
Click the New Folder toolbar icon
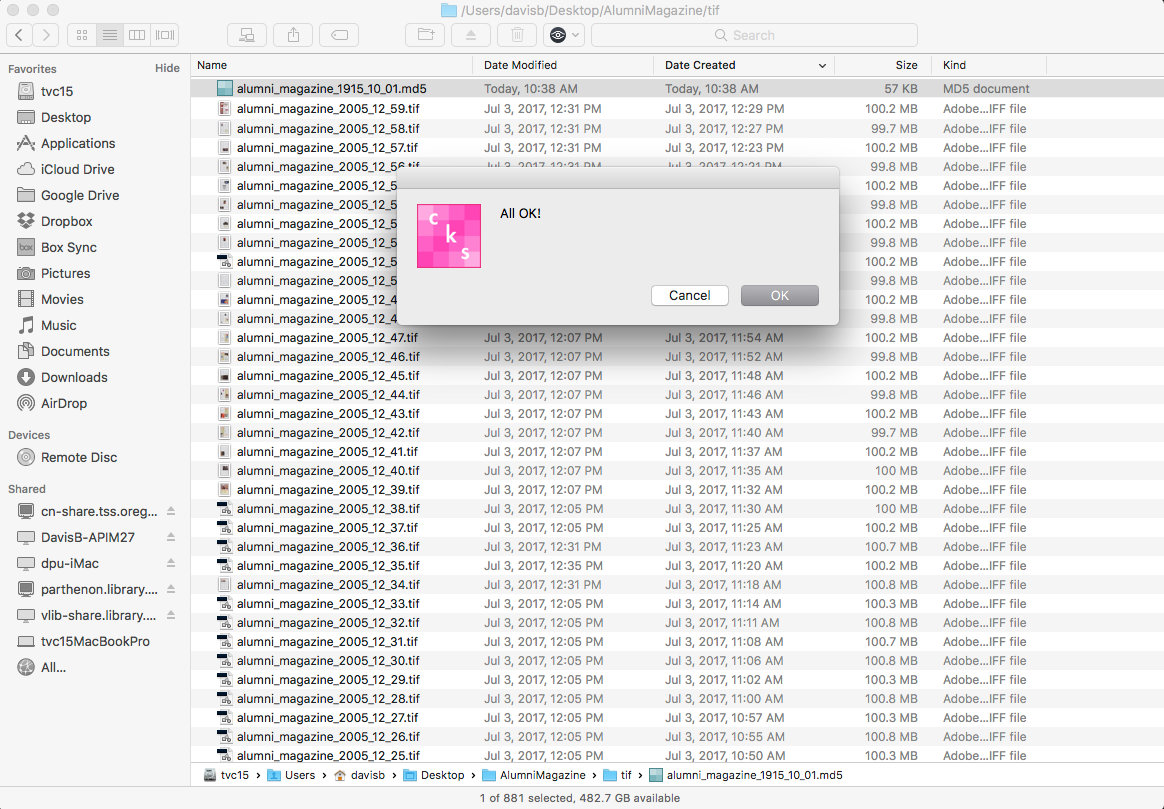[x=425, y=35]
